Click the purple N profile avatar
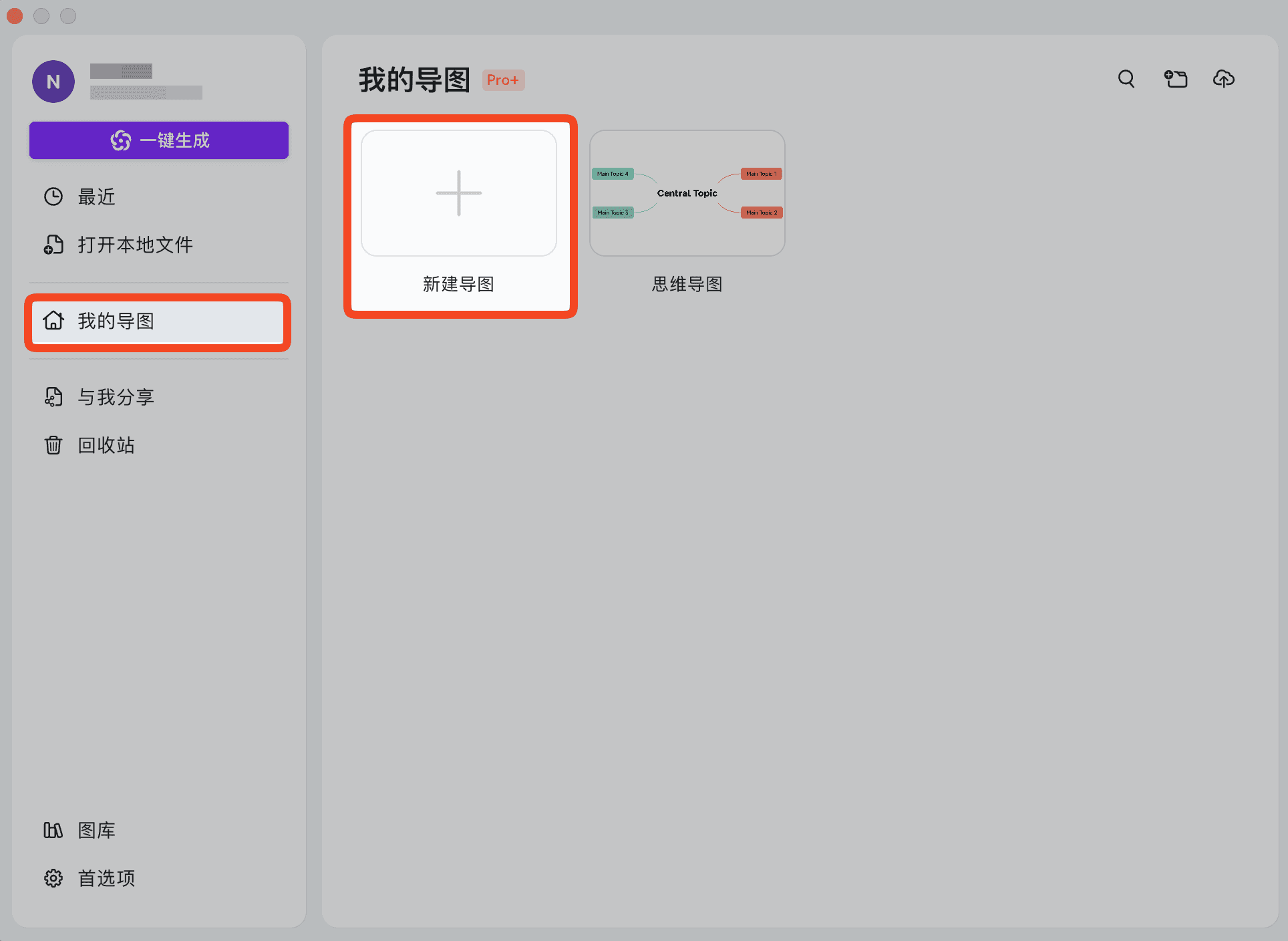 (x=53, y=82)
